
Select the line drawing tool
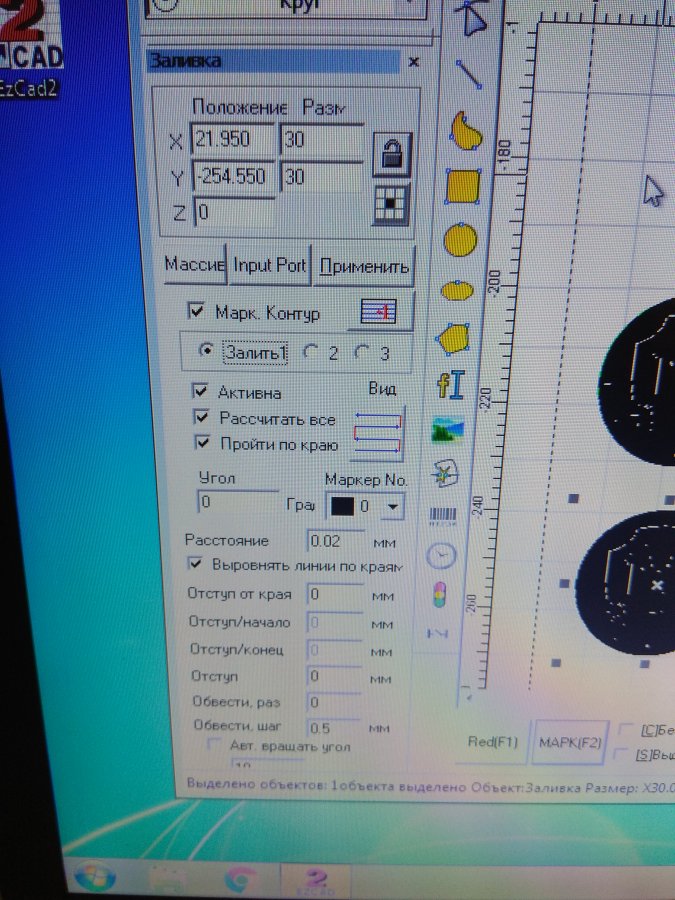pos(469,73)
